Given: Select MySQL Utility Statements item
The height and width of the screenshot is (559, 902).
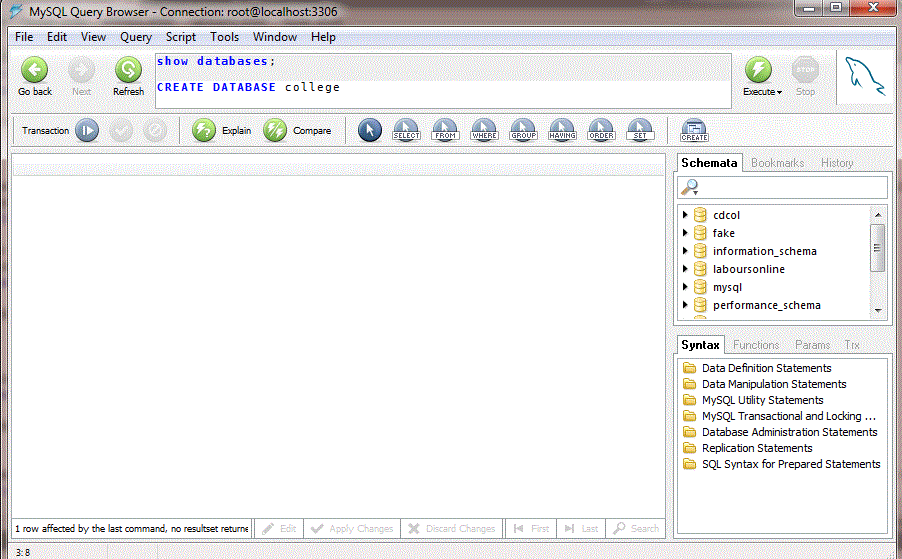Looking at the screenshot, I should coord(763,400).
